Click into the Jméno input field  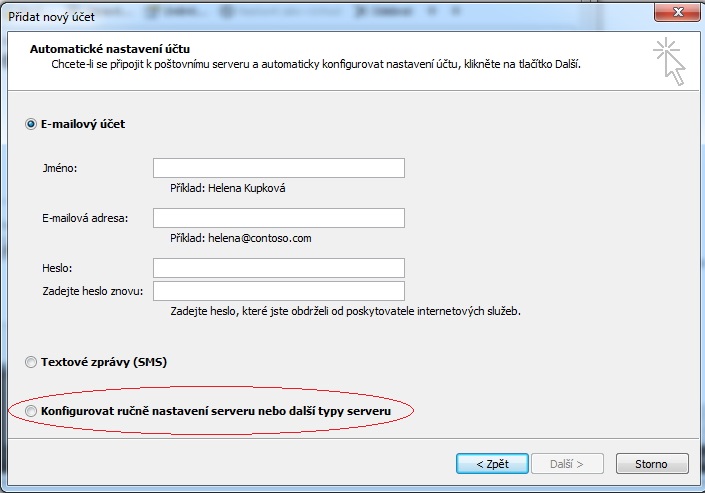tap(279, 168)
